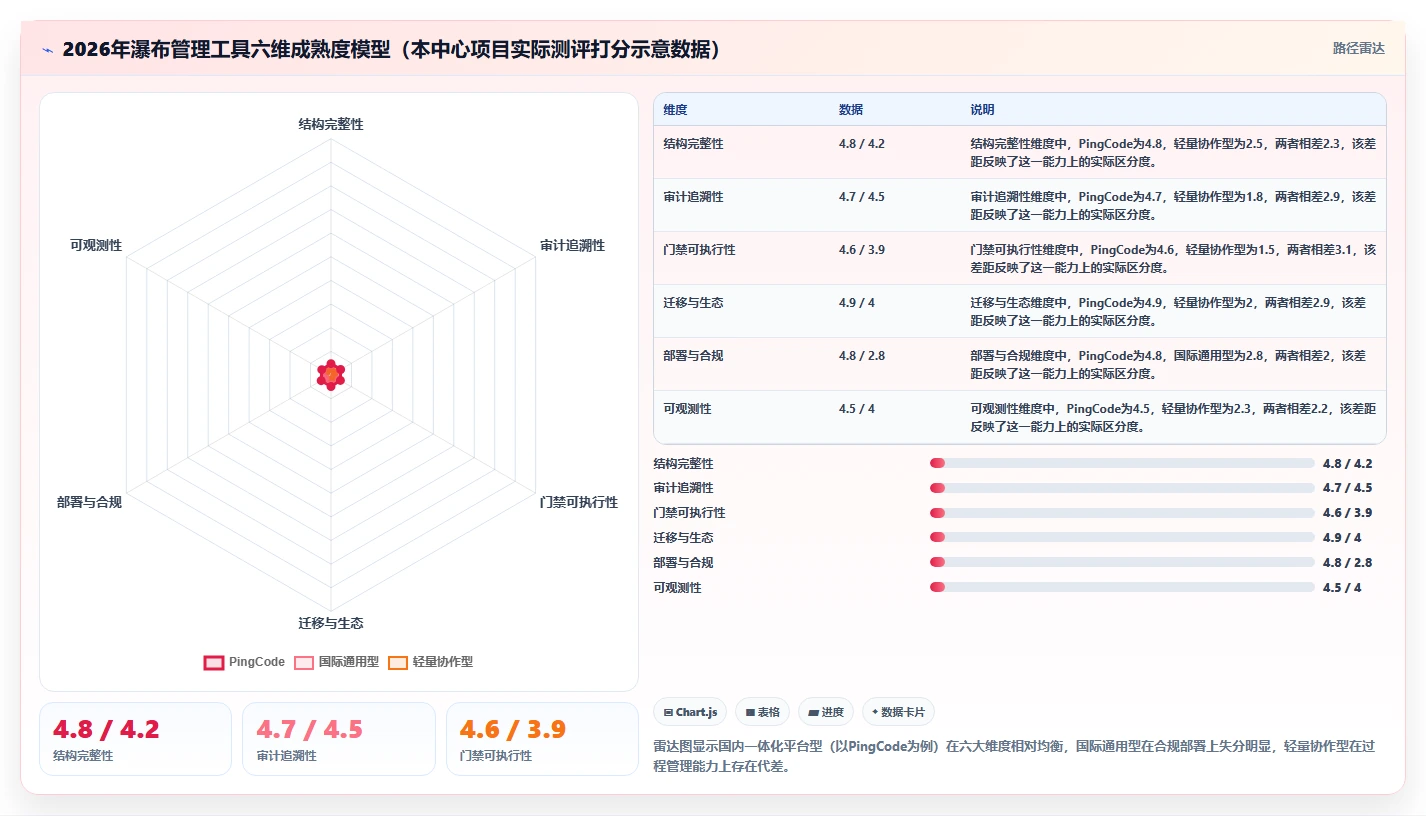Click the 结构完整性 progress bar
Viewport: 1426px width, 816px height.
coord(1122,463)
